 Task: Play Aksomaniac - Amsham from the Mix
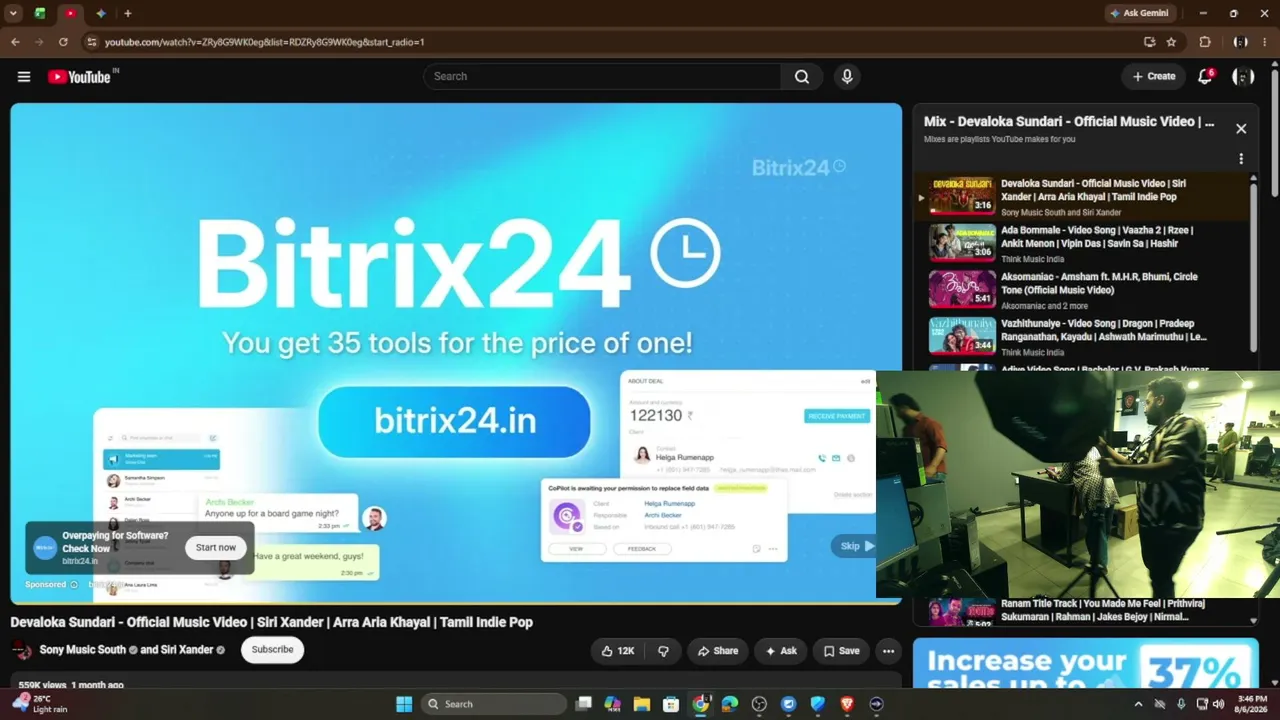(x=1084, y=290)
